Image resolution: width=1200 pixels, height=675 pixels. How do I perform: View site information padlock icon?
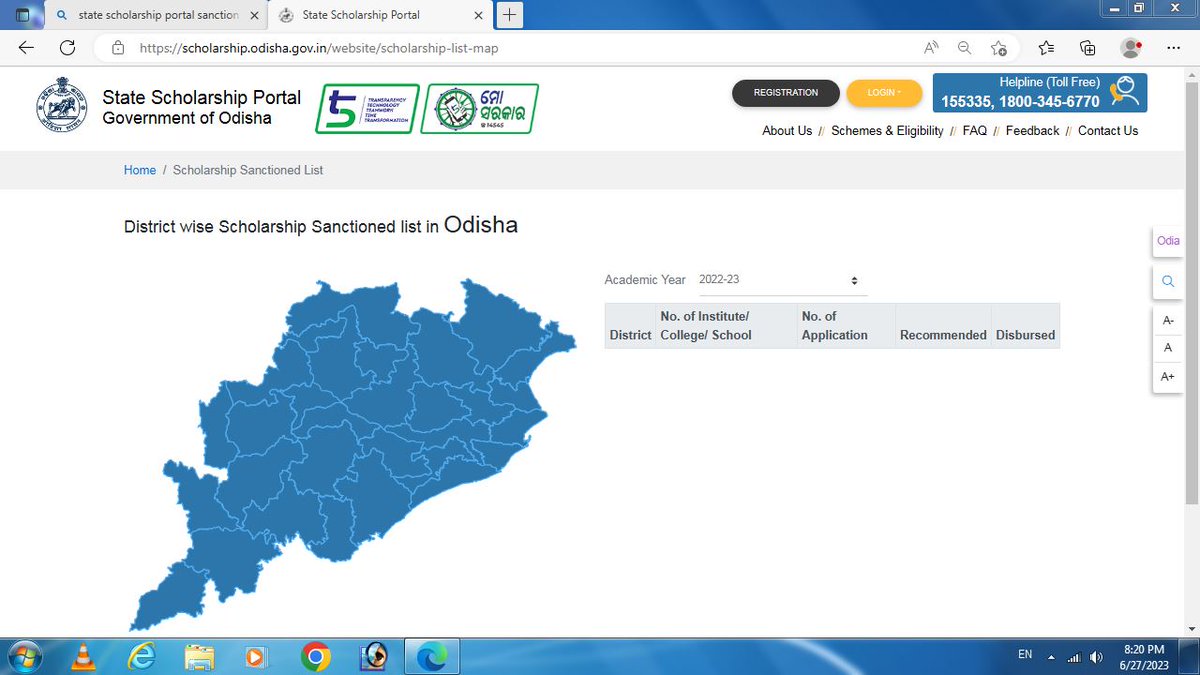click(118, 47)
